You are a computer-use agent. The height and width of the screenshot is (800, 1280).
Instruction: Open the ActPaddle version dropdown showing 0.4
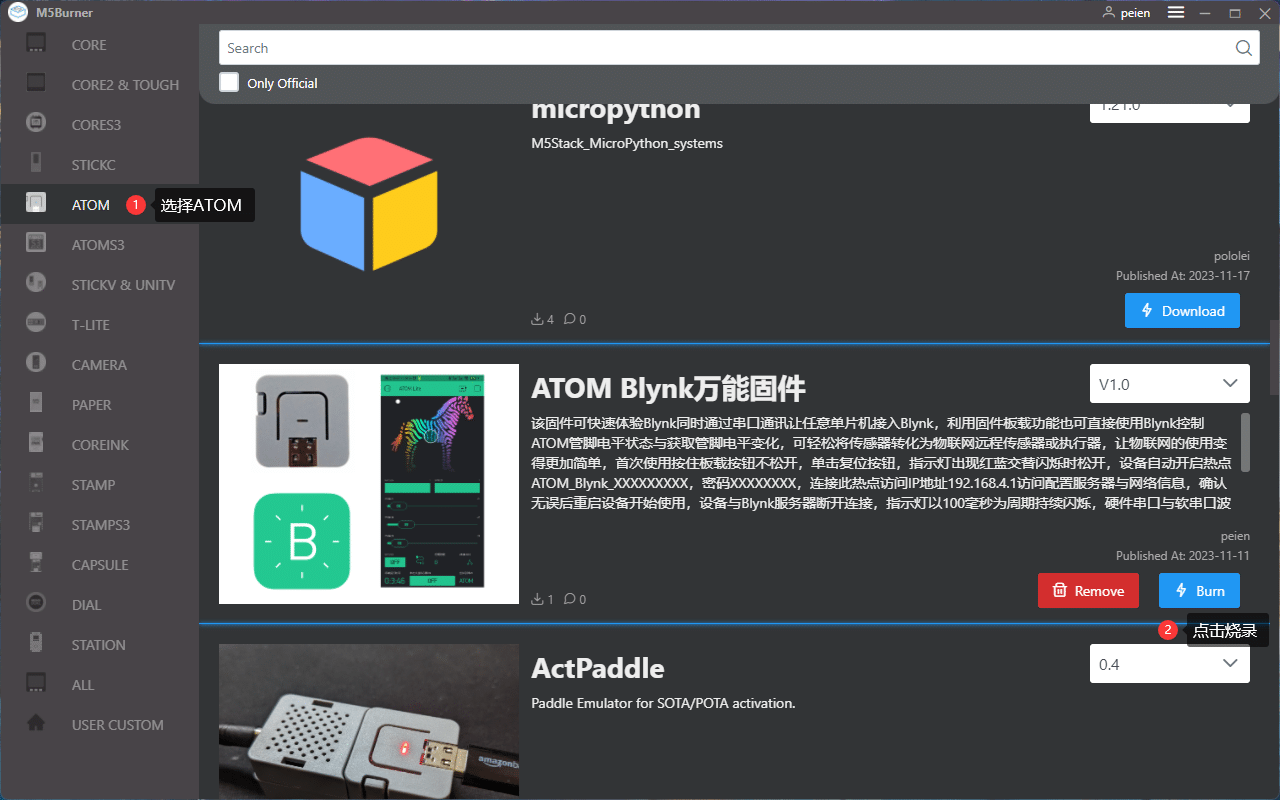(1169, 663)
